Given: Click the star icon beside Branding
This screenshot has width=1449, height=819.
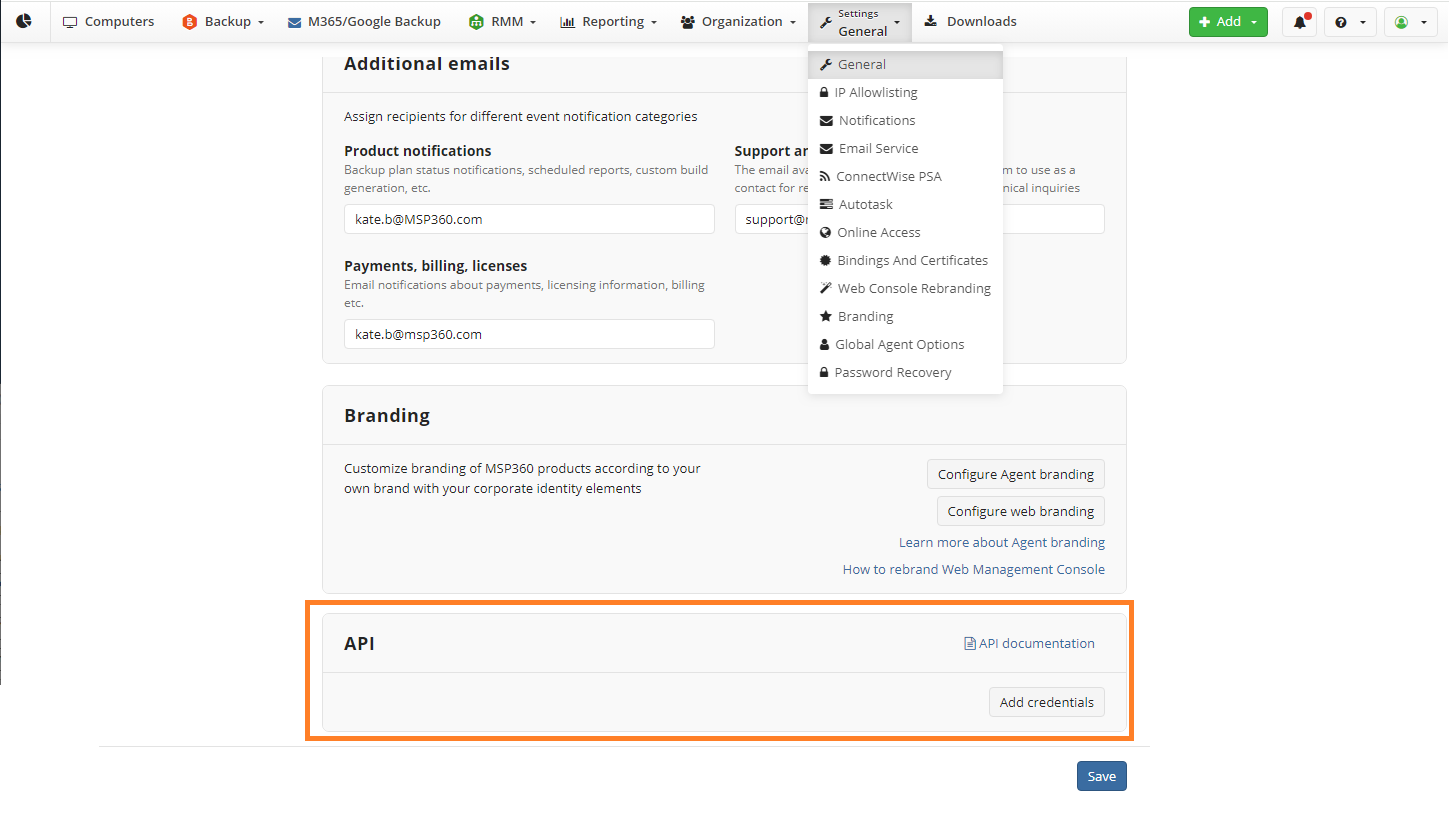Looking at the screenshot, I should coord(826,316).
